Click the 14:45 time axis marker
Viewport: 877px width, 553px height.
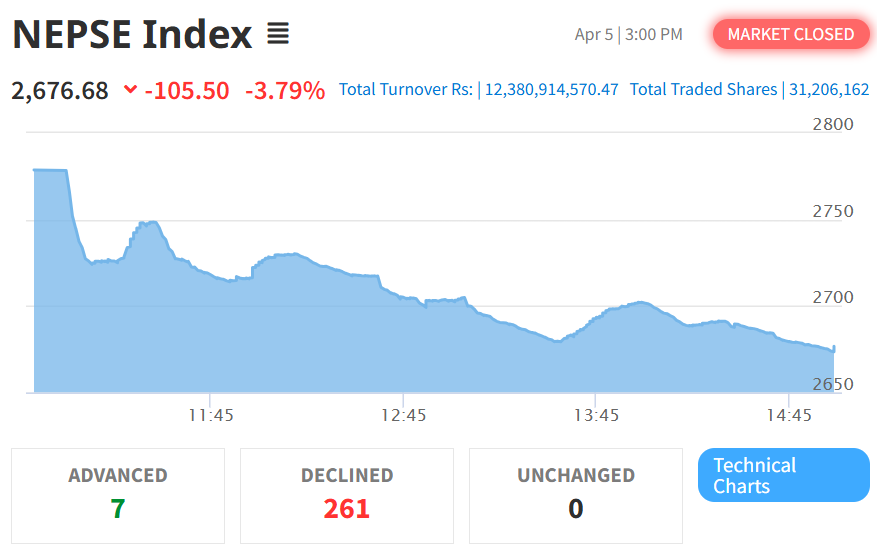click(x=788, y=415)
